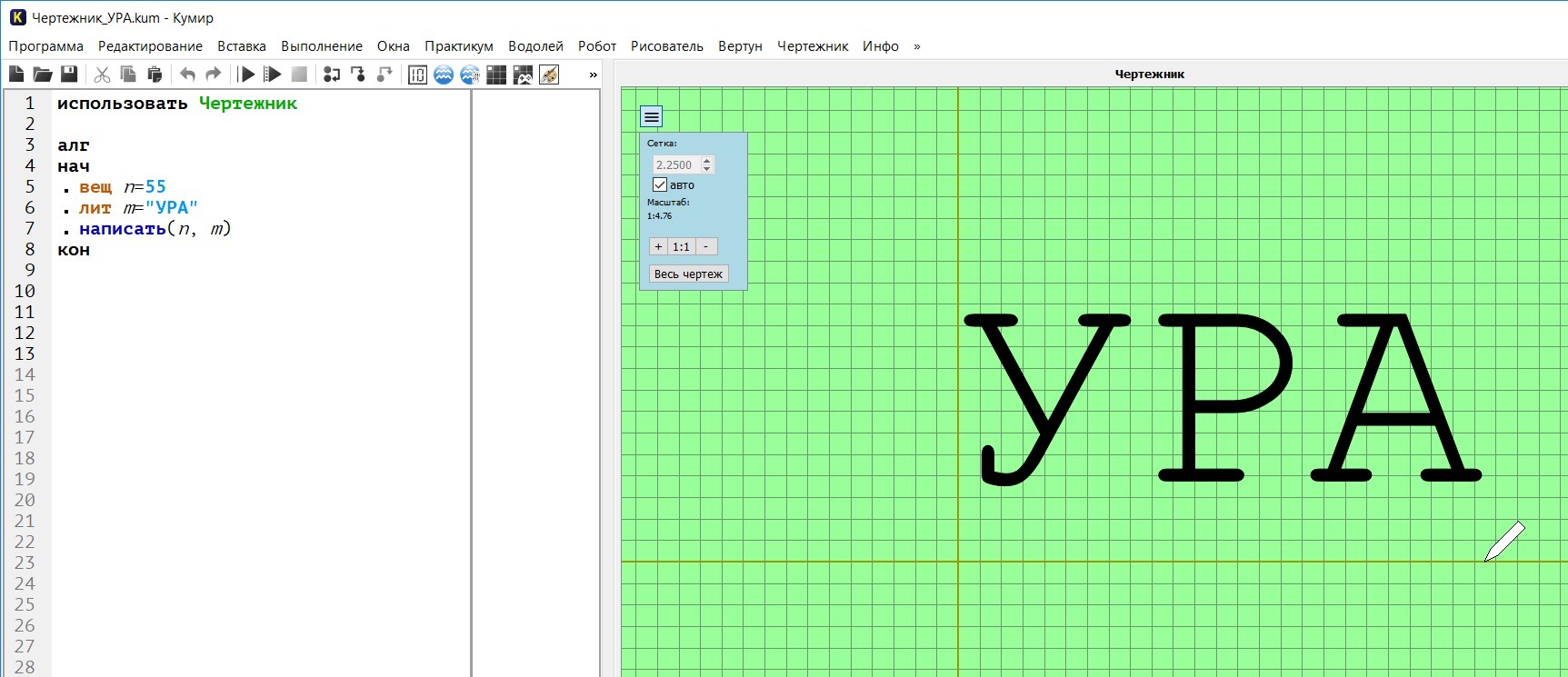Open the Водолей menu

coord(535,46)
